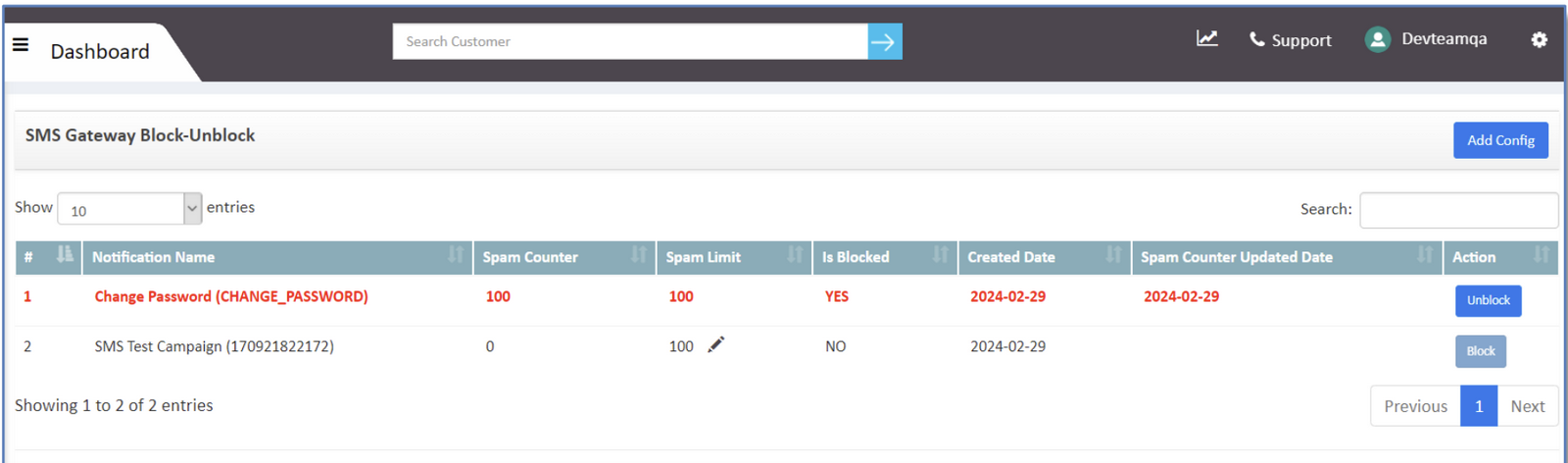Click 'SMS Gateway Block-Unblock' heading
This screenshot has height=463, width=1568.
click(140, 135)
